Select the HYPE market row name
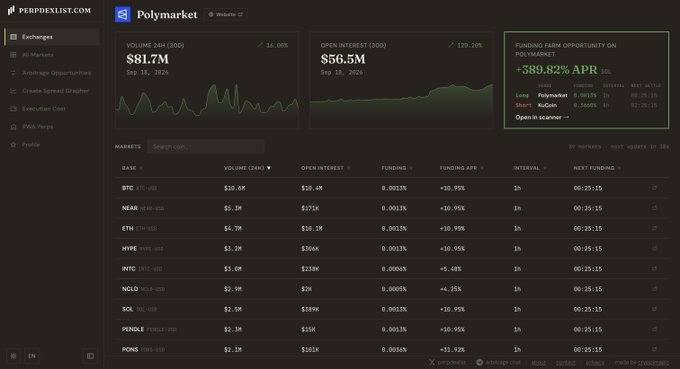680x369 pixels. click(129, 248)
